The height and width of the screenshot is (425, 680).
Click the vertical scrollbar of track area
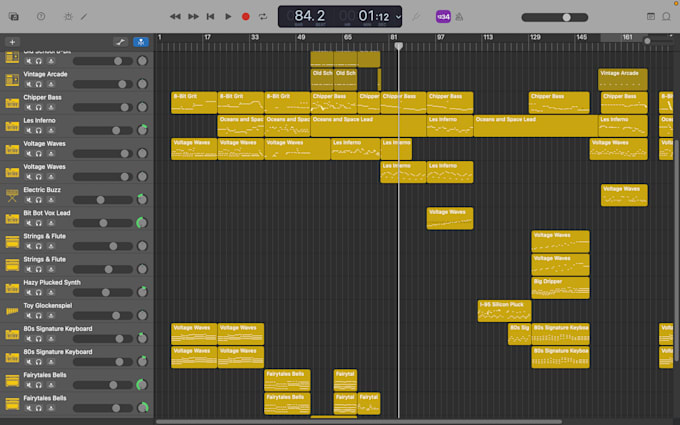coord(676,249)
